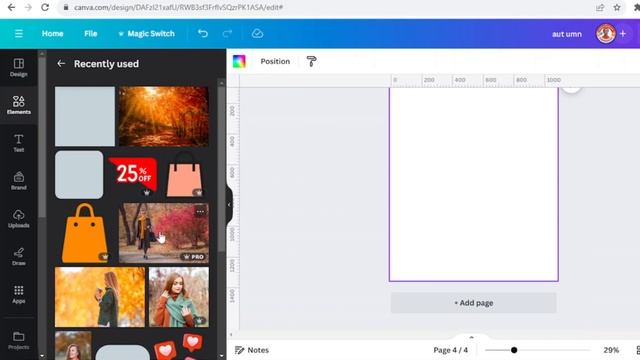Open the more options on park photo
640x360 pixels.
coord(200,211)
